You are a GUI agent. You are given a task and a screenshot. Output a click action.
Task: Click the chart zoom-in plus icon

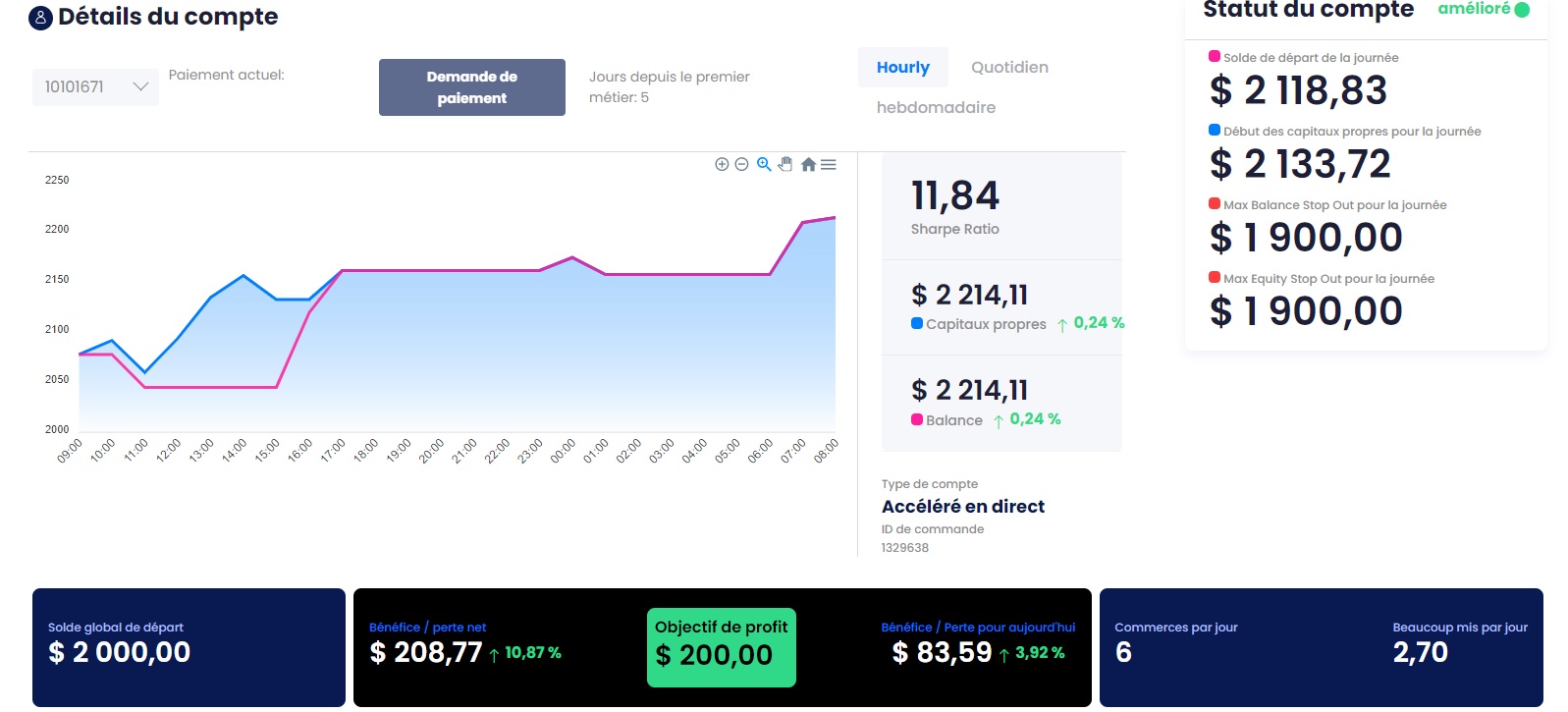pos(722,165)
